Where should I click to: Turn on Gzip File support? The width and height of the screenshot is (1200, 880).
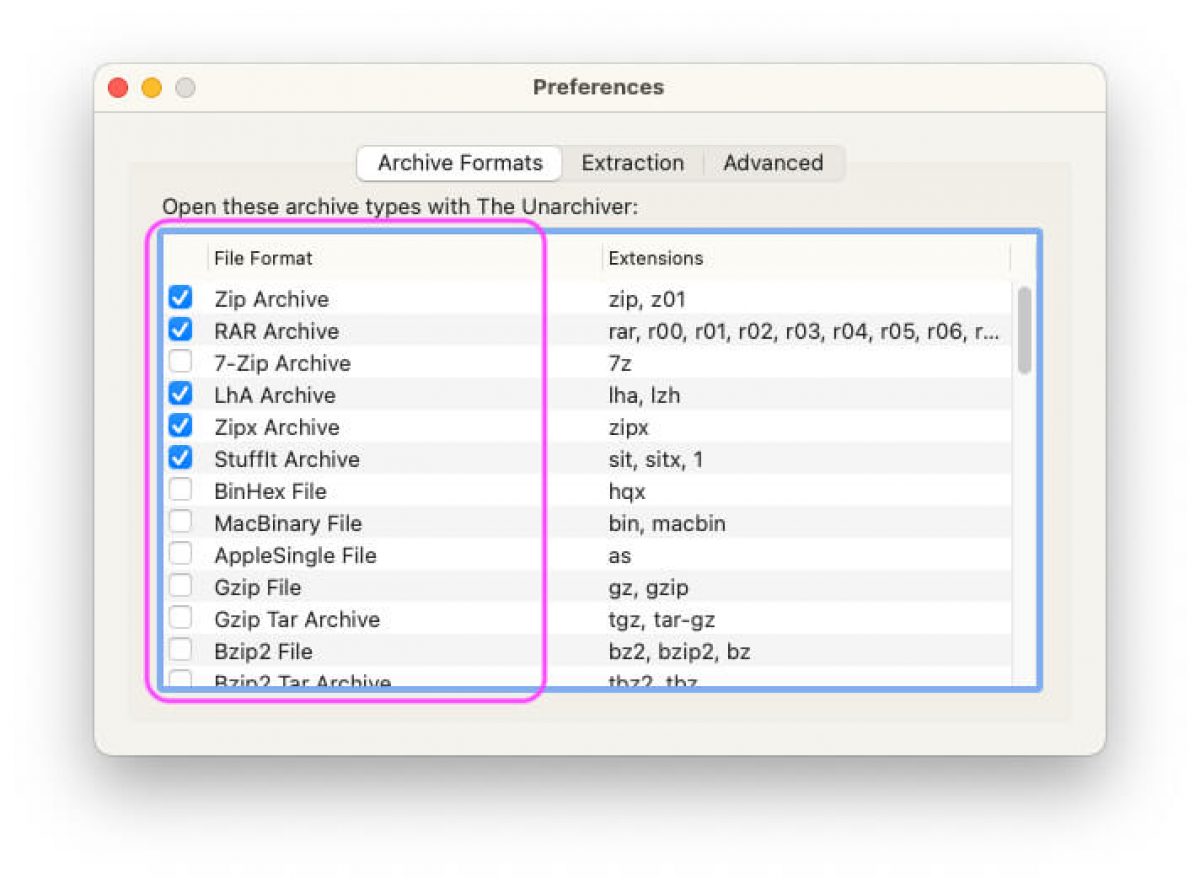pos(180,586)
